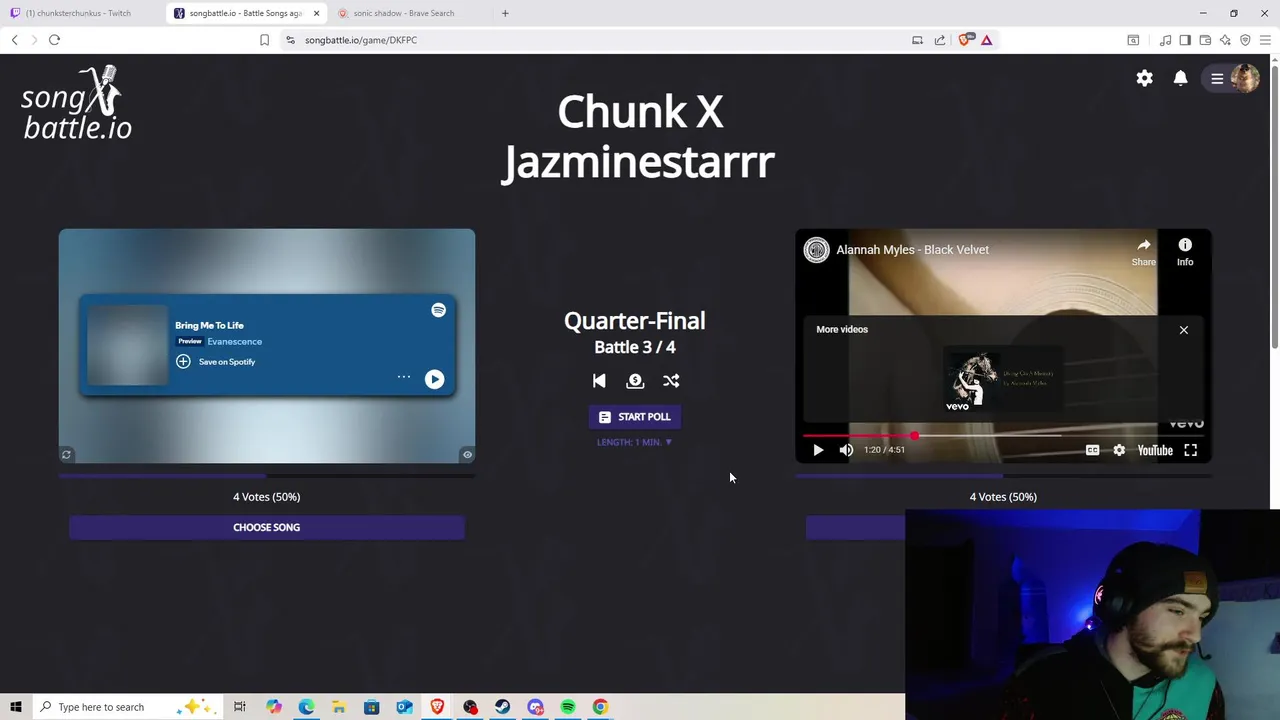Open more options dots on Spotify embed

click(x=404, y=377)
